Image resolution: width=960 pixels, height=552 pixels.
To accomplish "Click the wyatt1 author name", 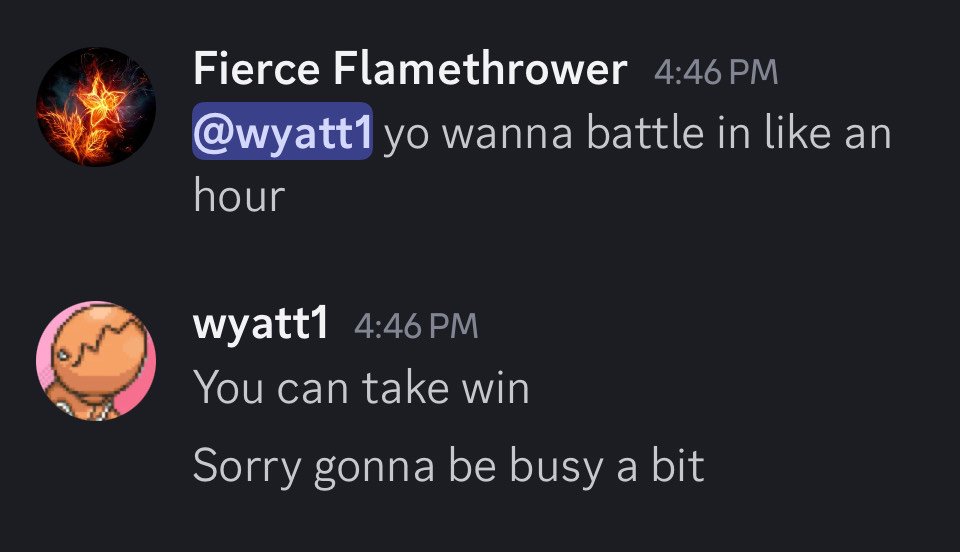I will 261,323.
